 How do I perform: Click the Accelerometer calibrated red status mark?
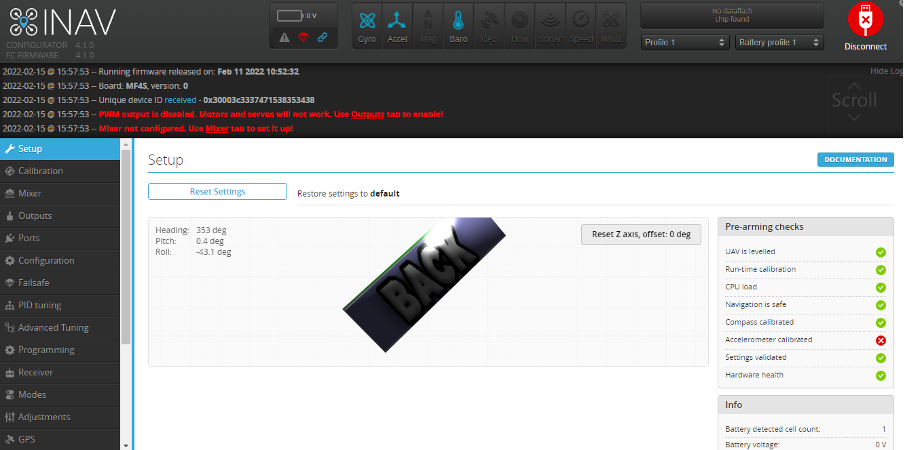[881, 340]
